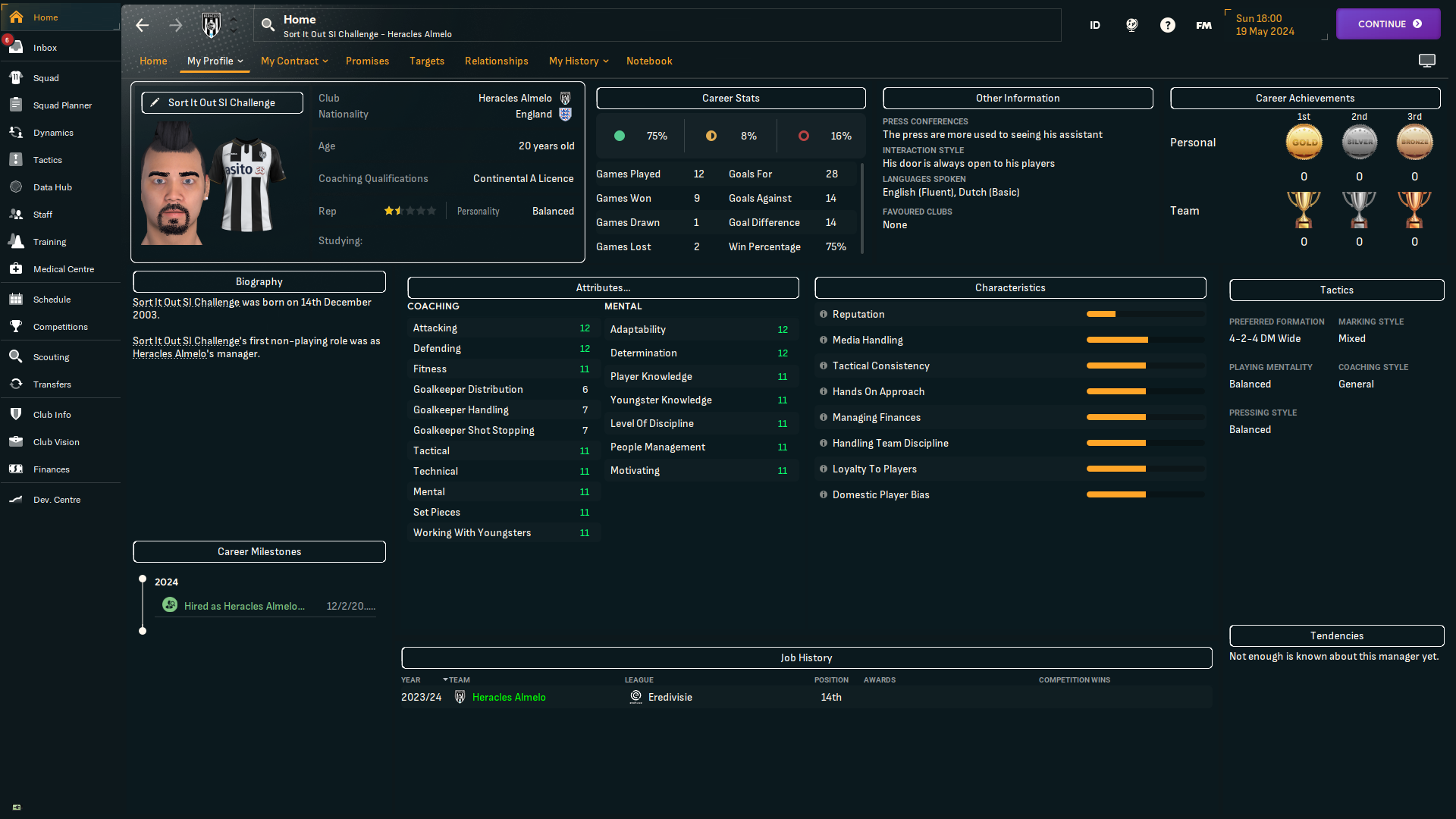Click the manager portrait image
1456x819 pixels.
pyautogui.click(x=174, y=183)
